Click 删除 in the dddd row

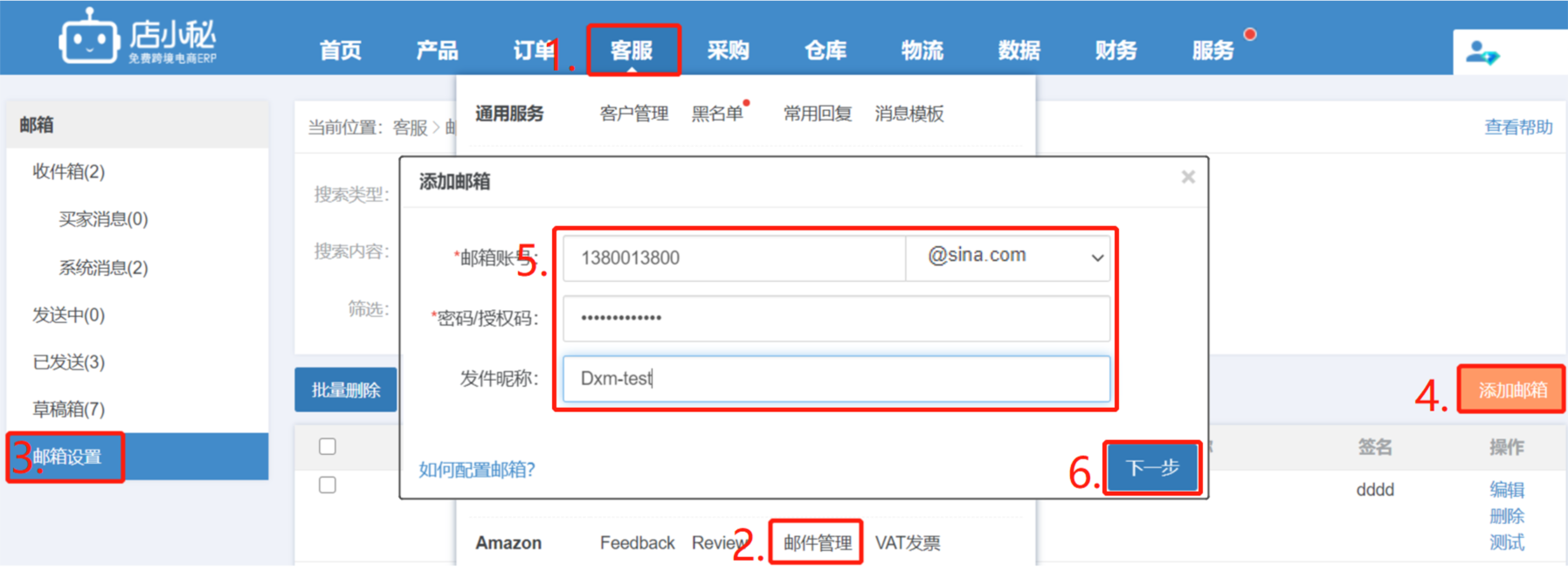1507,516
